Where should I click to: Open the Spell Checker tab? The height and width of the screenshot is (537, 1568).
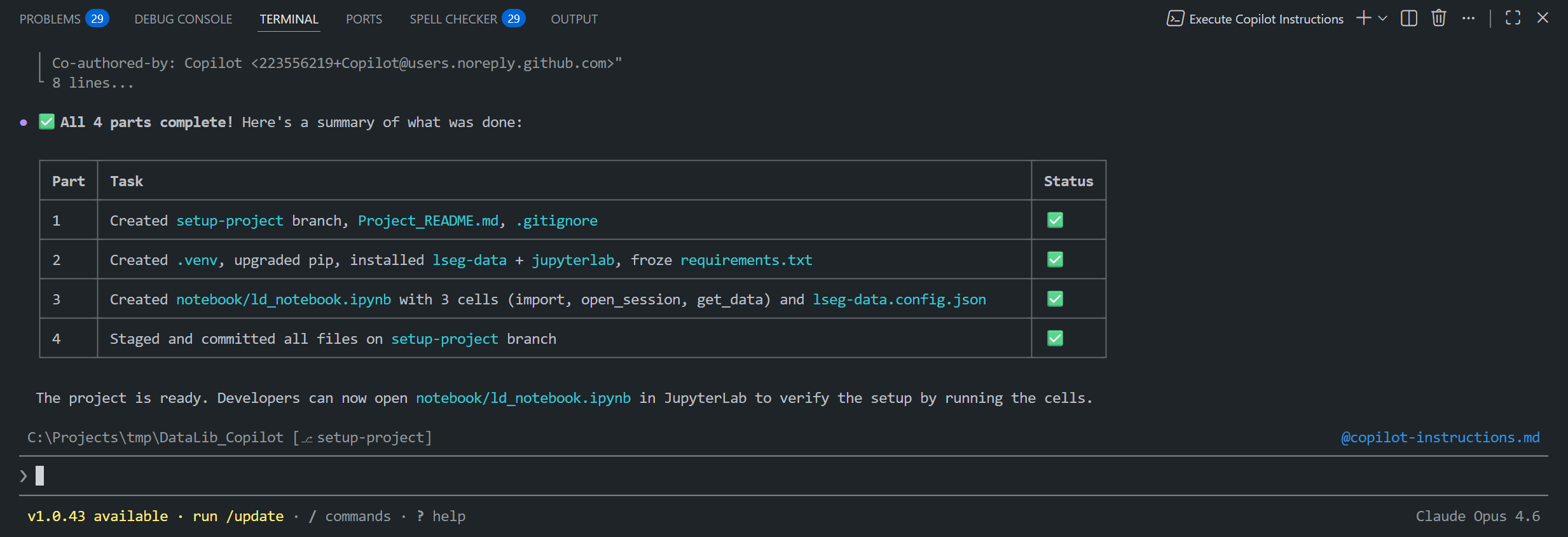point(453,19)
